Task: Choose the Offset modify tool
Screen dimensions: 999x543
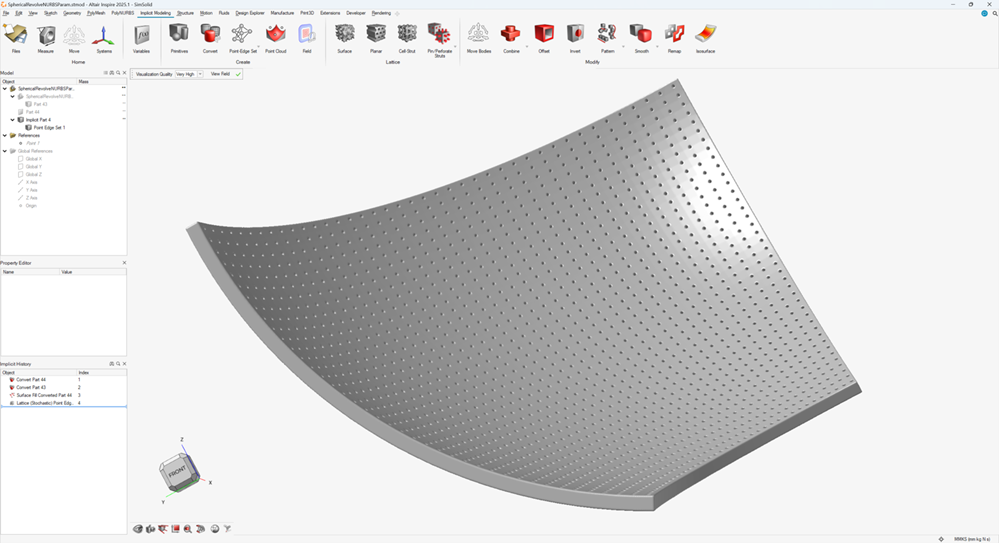Action: click(x=544, y=36)
